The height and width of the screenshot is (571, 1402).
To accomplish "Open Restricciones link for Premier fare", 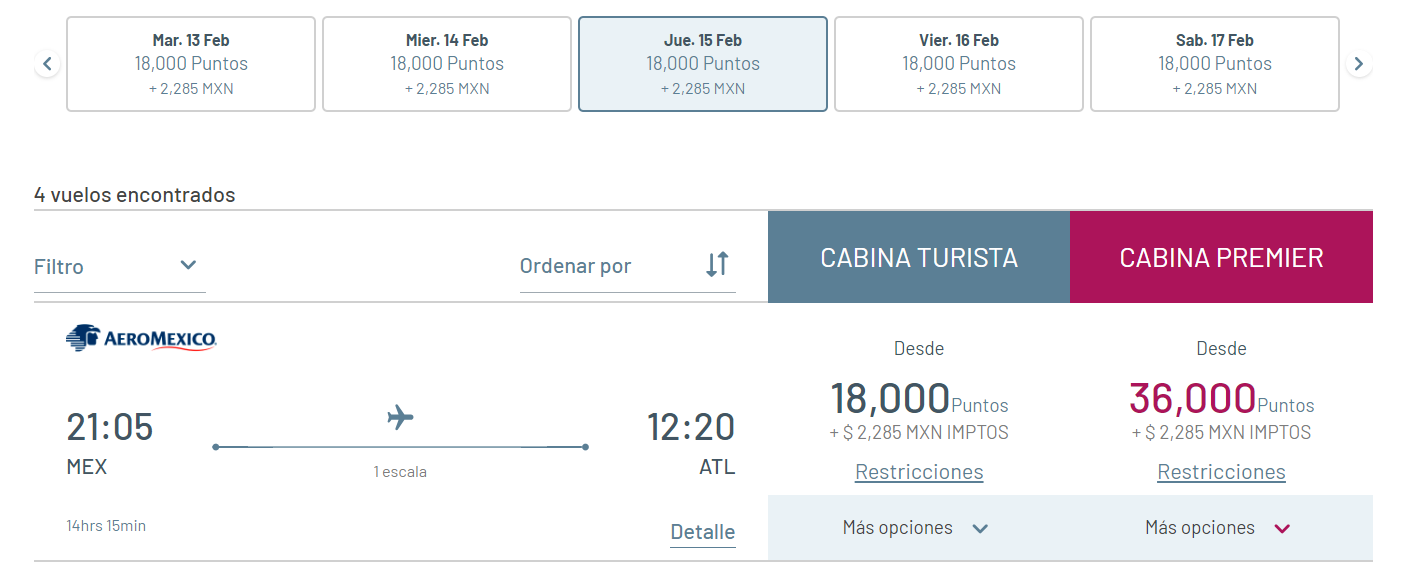I will coord(1221,472).
